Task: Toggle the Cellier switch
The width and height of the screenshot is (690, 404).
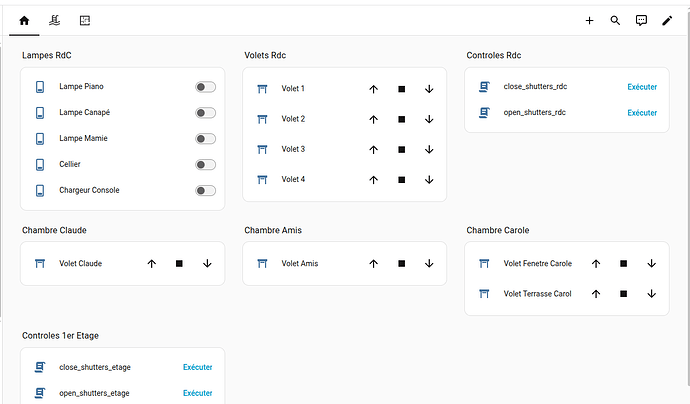Action: (x=206, y=165)
